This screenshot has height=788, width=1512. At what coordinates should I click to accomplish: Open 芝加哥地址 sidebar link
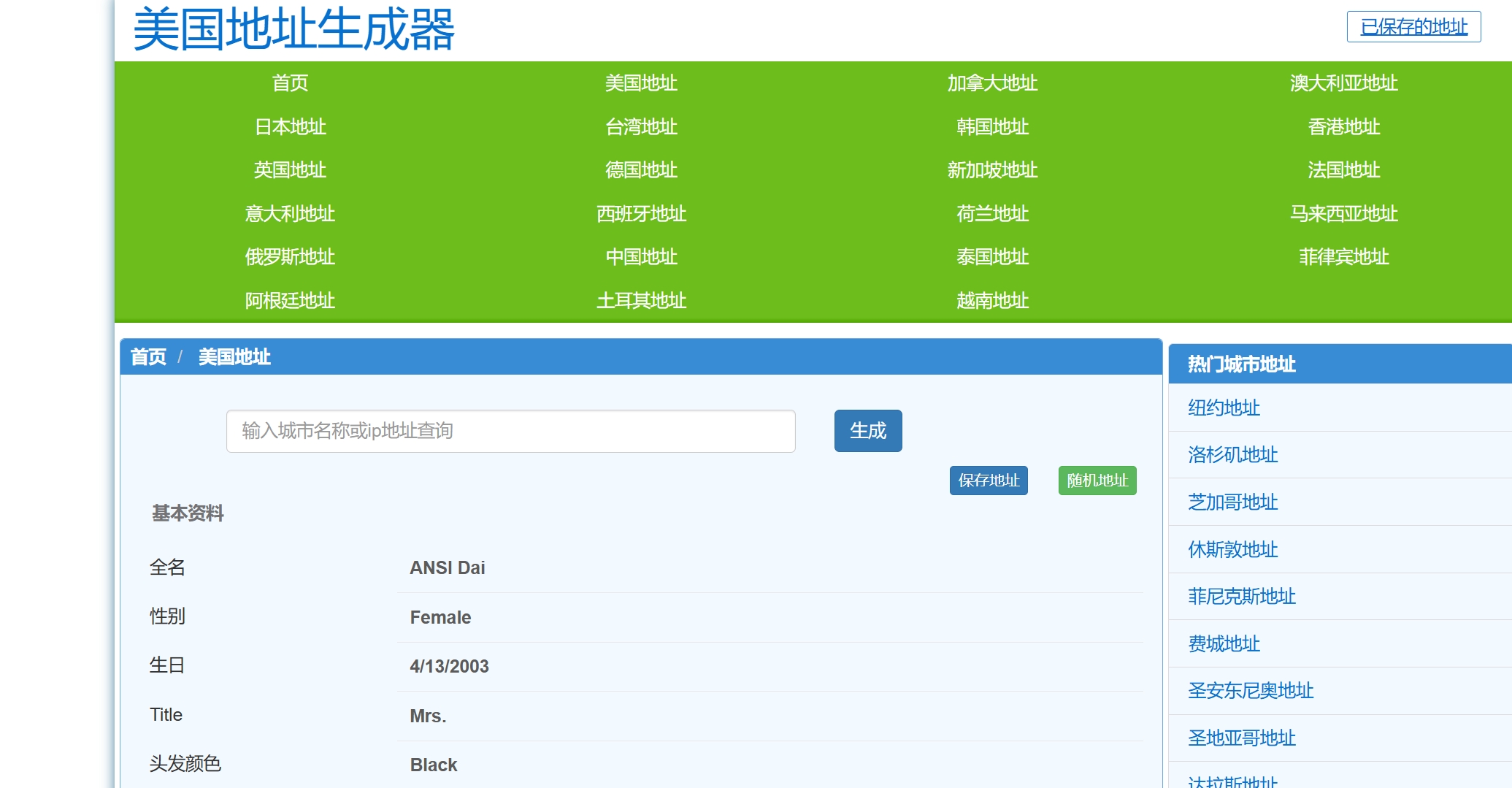point(1232,502)
